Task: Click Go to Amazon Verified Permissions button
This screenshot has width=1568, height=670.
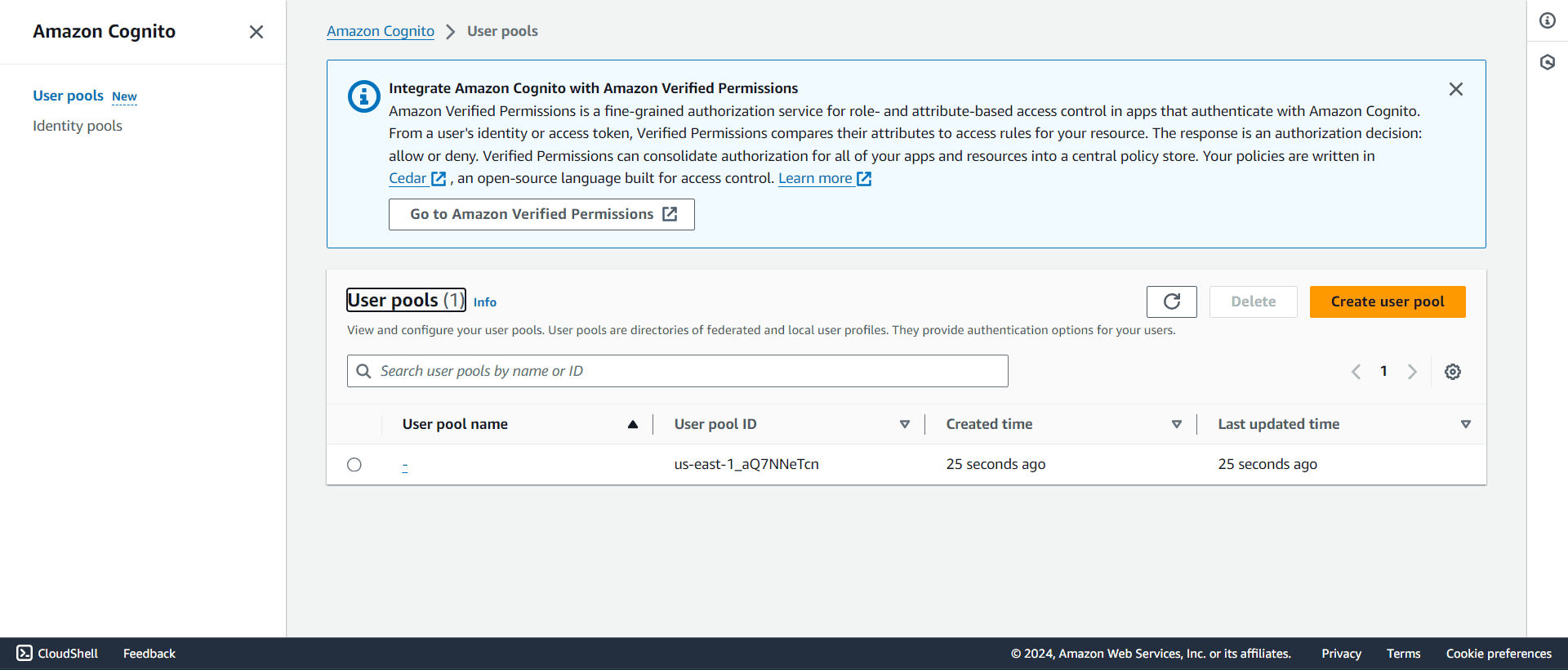Action: coord(541,214)
